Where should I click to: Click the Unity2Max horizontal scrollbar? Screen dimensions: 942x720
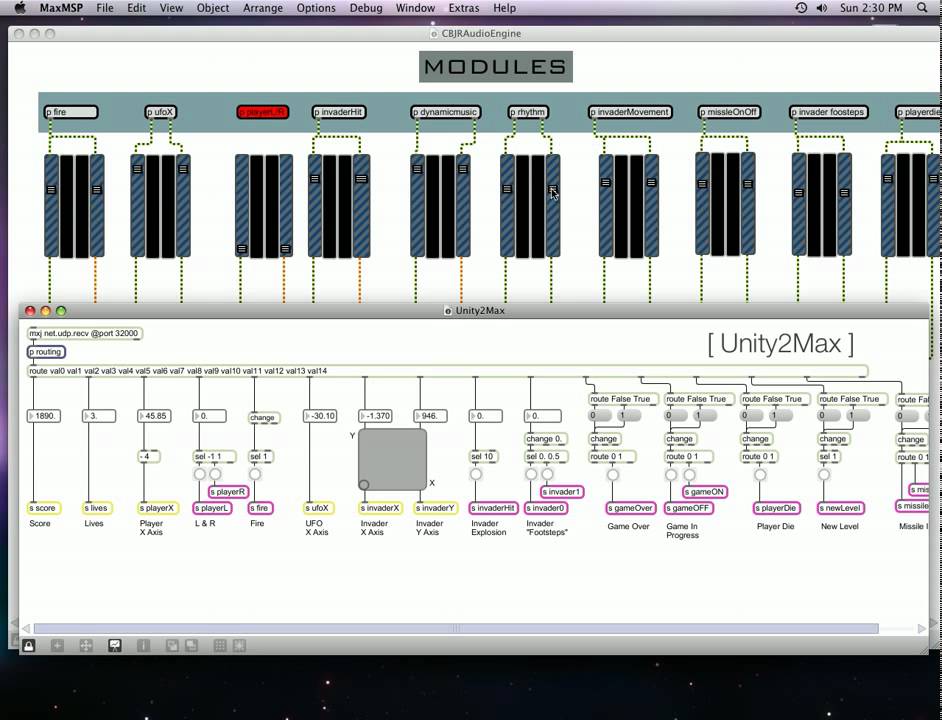coord(456,629)
